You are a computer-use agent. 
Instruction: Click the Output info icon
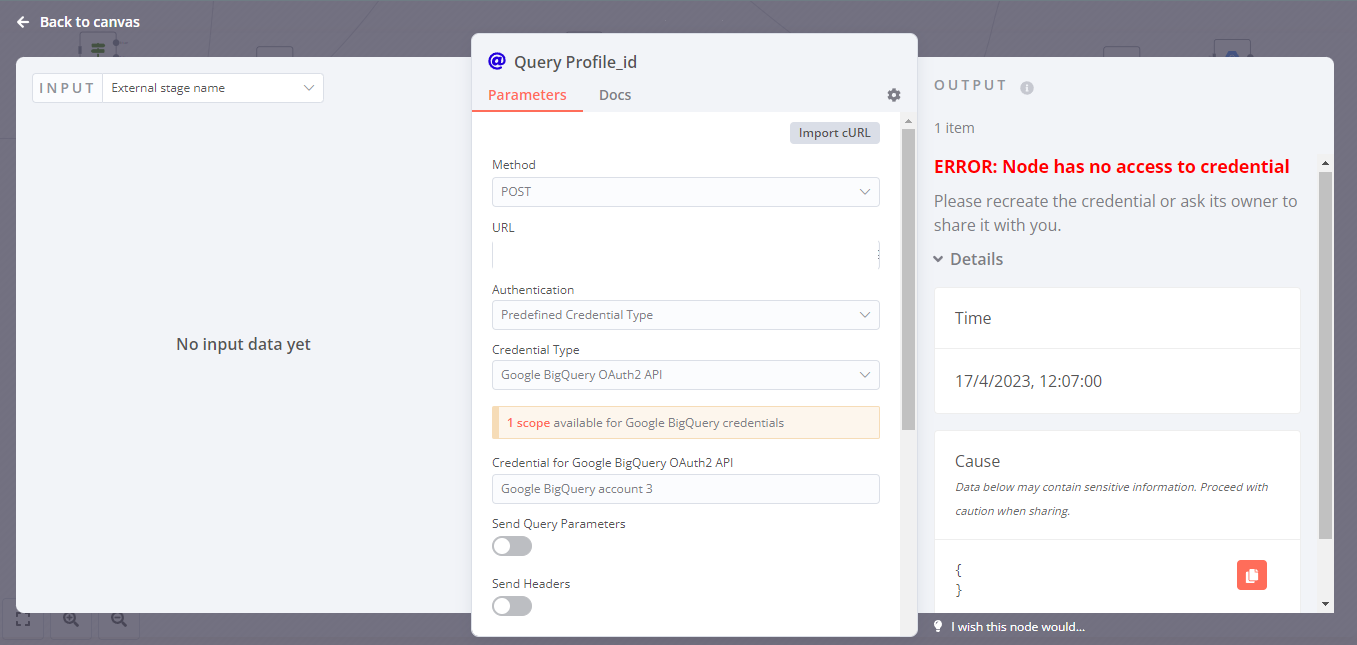coord(1026,88)
